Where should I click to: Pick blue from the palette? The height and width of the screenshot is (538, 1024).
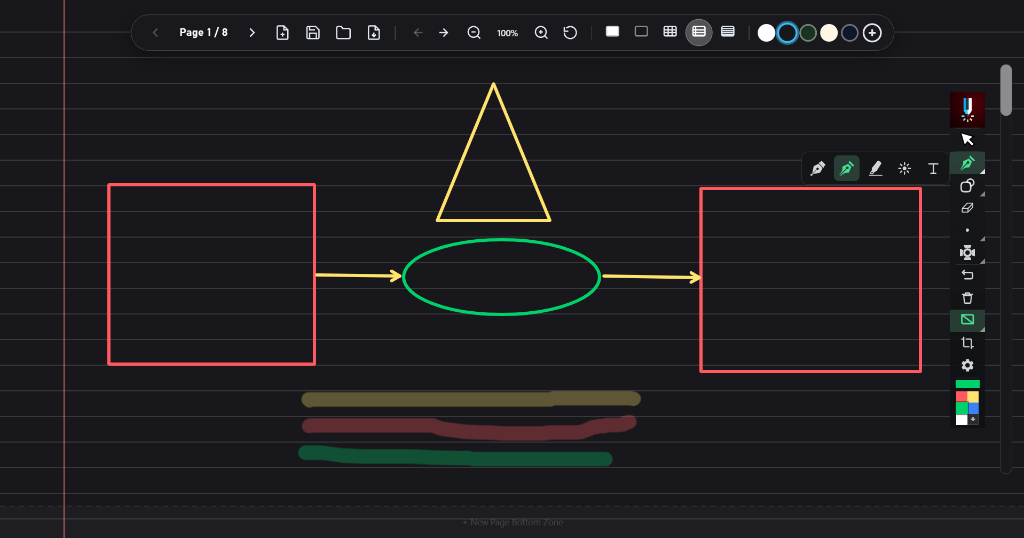973,408
